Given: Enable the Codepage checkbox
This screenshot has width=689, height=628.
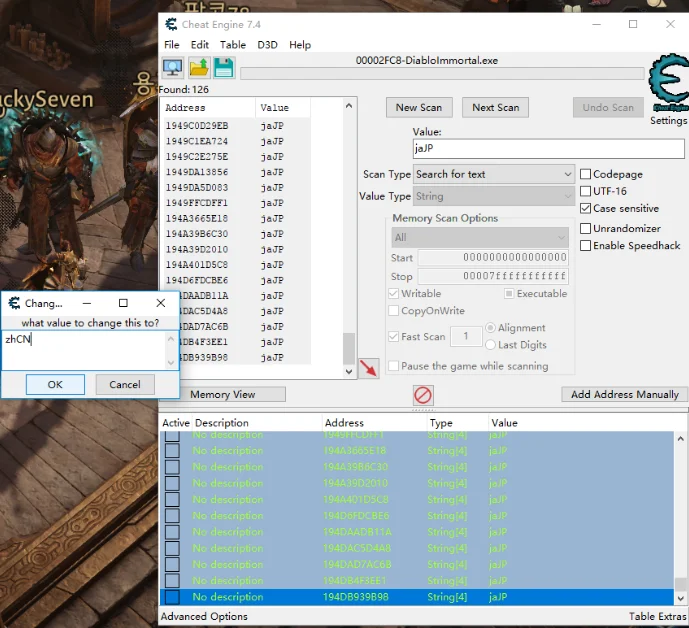Looking at the screenshot, I should 586,174.
